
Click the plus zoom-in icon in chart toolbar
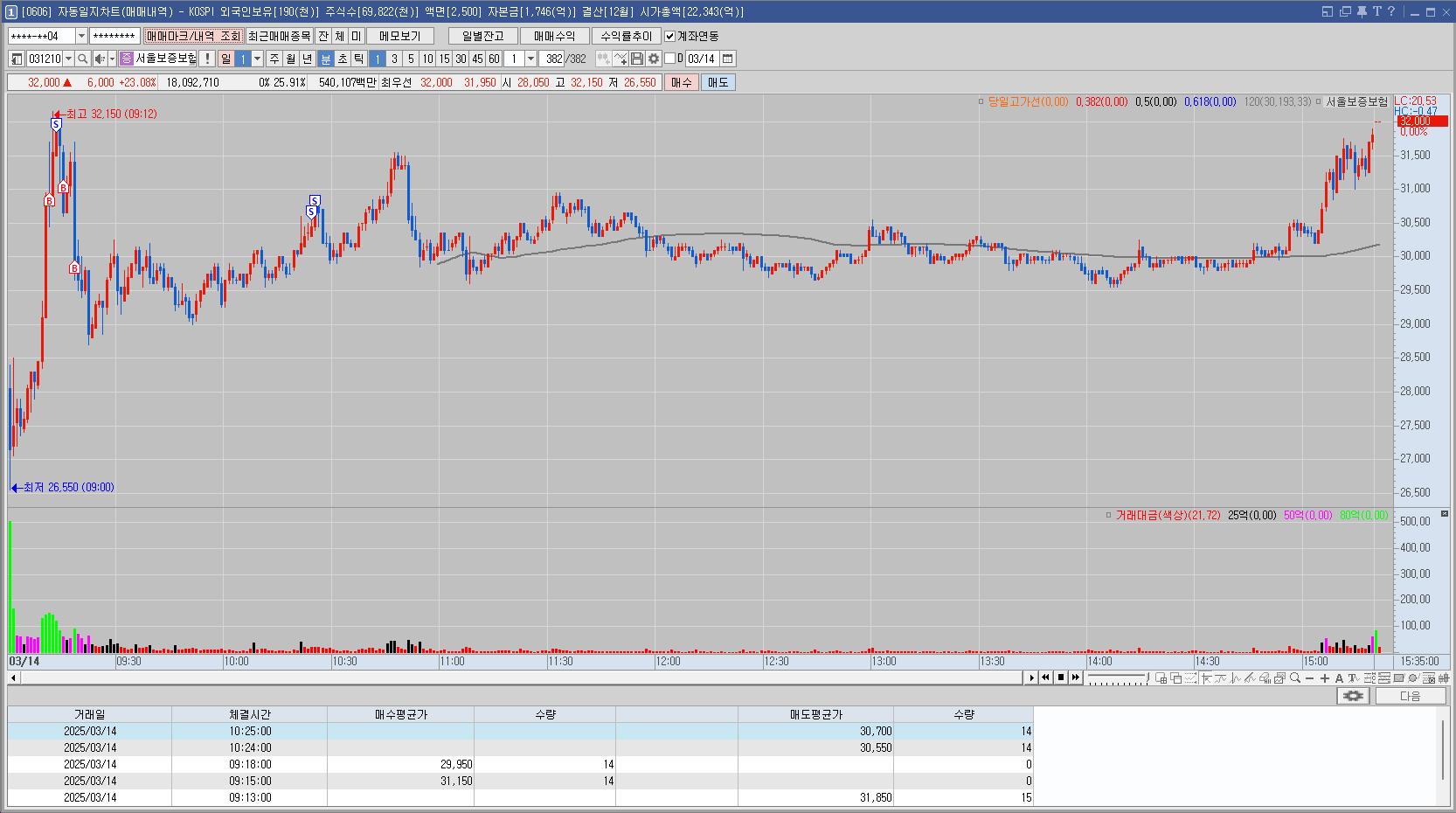click(x=1325, y=678)
